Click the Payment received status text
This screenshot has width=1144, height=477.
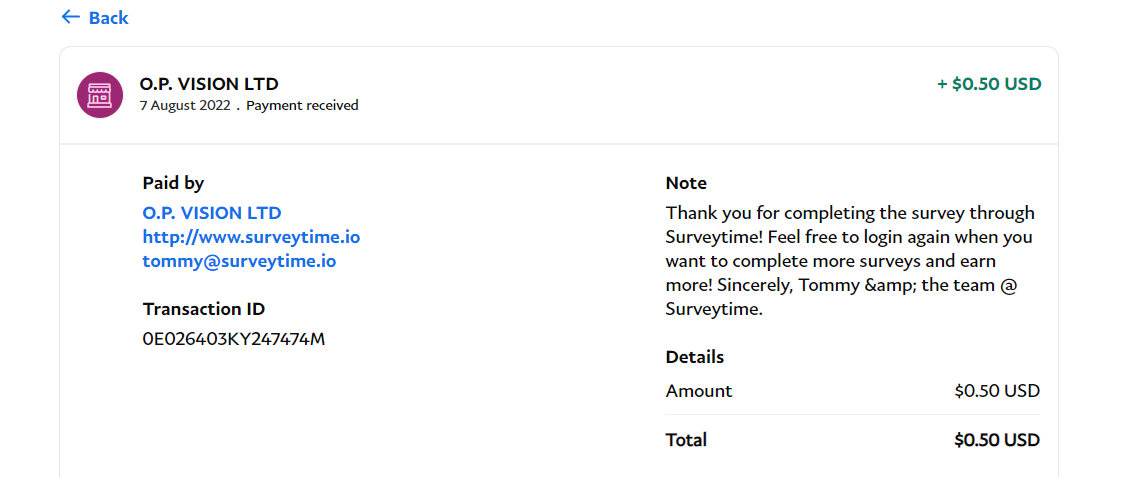tap(302, 105)
